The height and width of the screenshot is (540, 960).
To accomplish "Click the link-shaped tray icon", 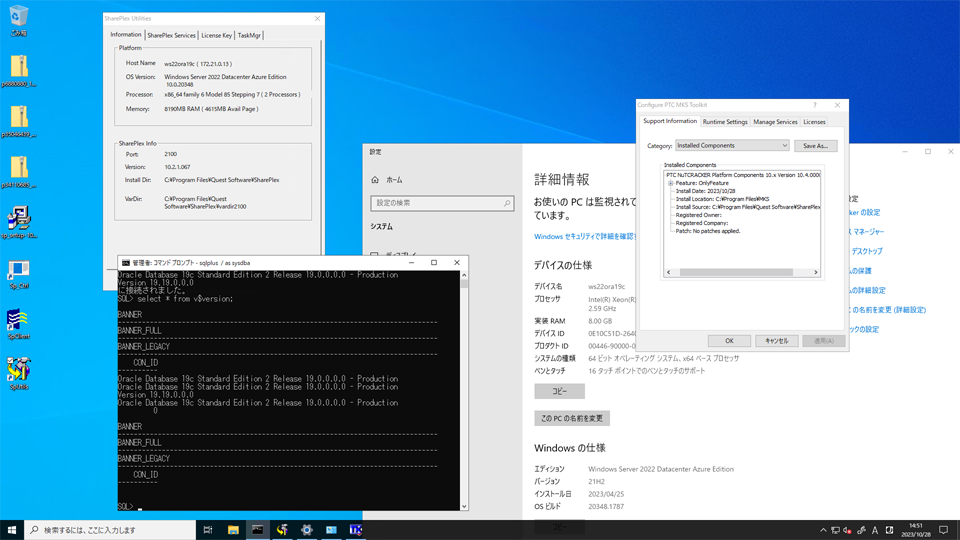I will coord(861,530).
